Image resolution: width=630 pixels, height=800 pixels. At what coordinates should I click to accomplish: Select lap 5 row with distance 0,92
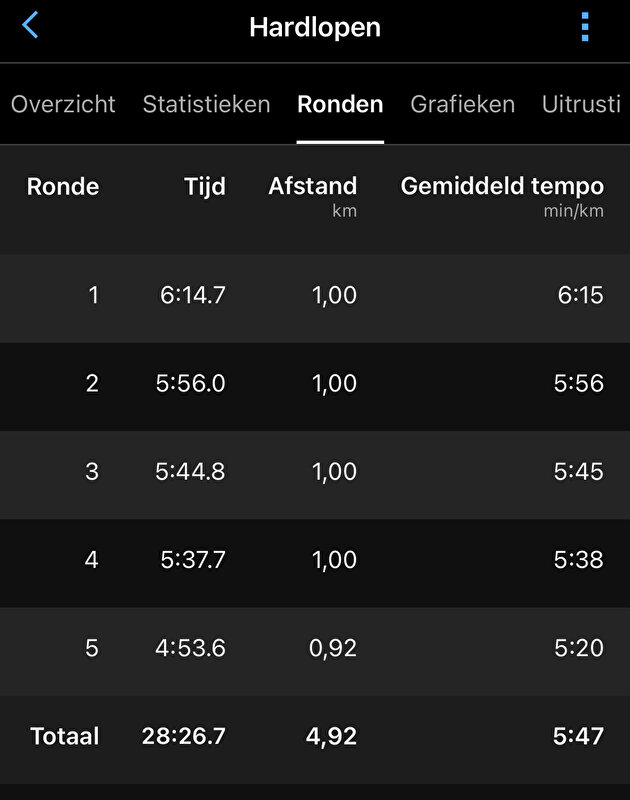(x=315, y=648)
